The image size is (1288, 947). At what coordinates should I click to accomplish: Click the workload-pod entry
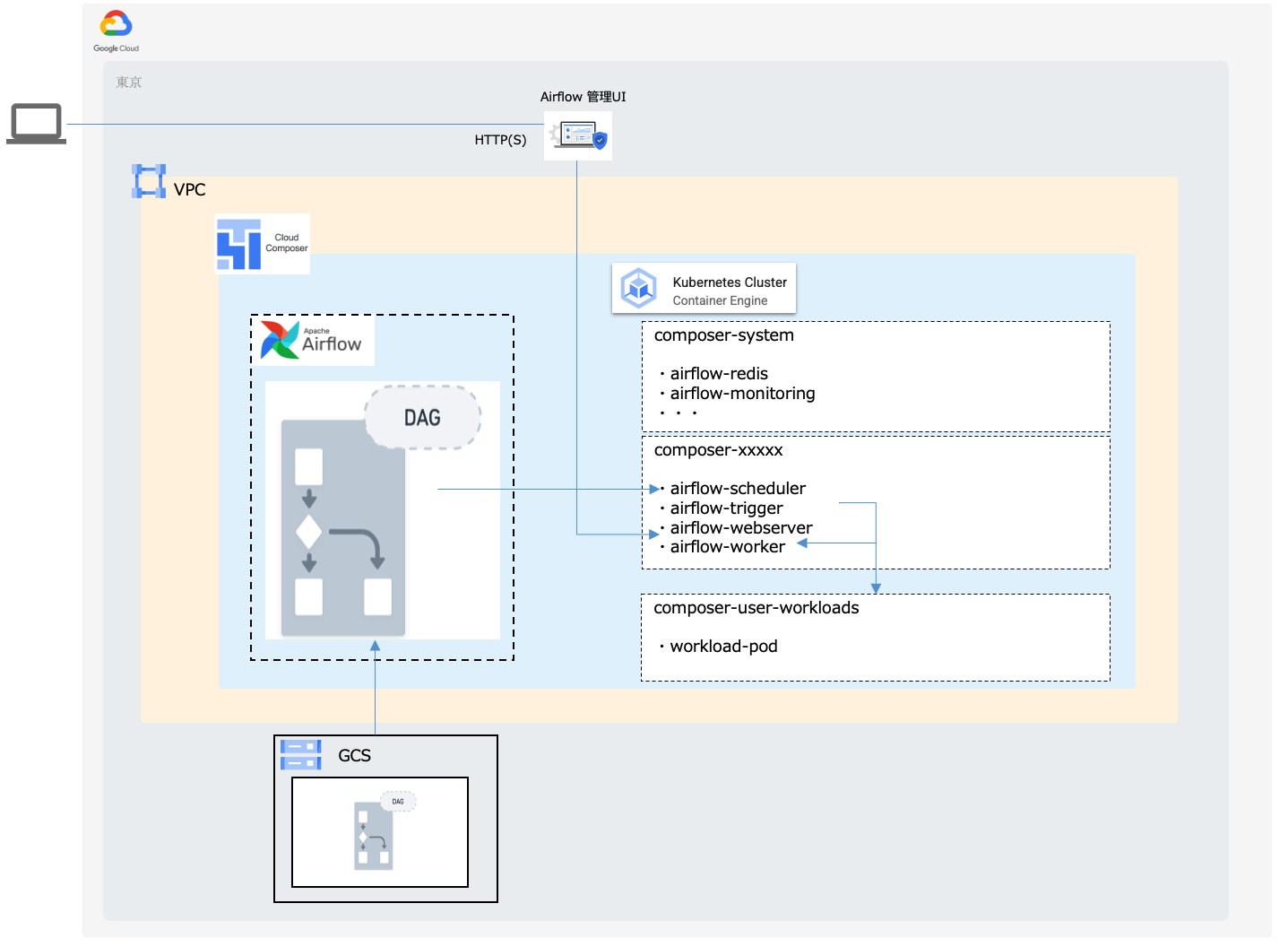pos(723,647)
